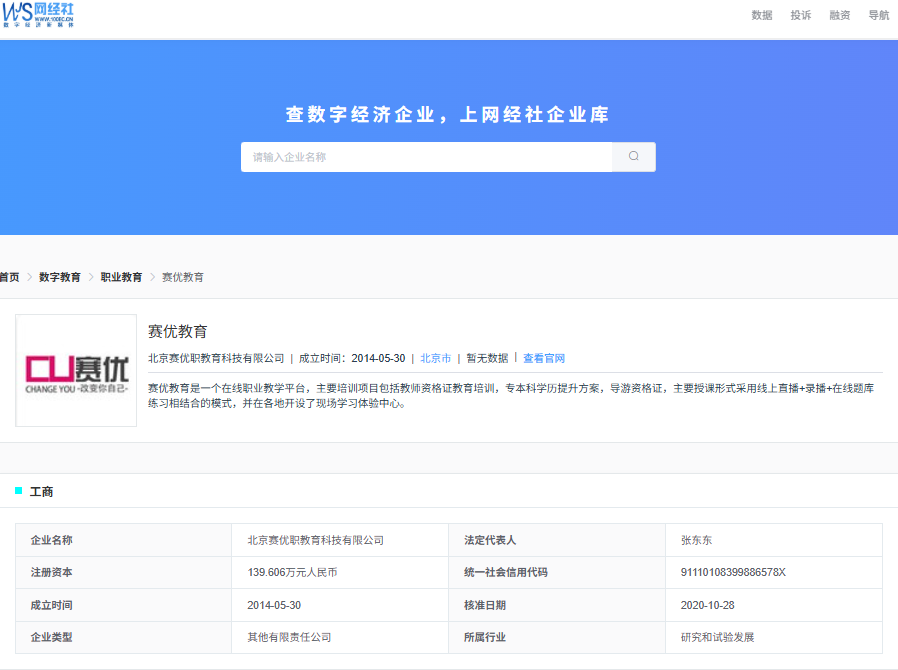The width and height of the screenshot is (898, 670).
Task: Open the 数据 menu item
Action: (762, 15)
